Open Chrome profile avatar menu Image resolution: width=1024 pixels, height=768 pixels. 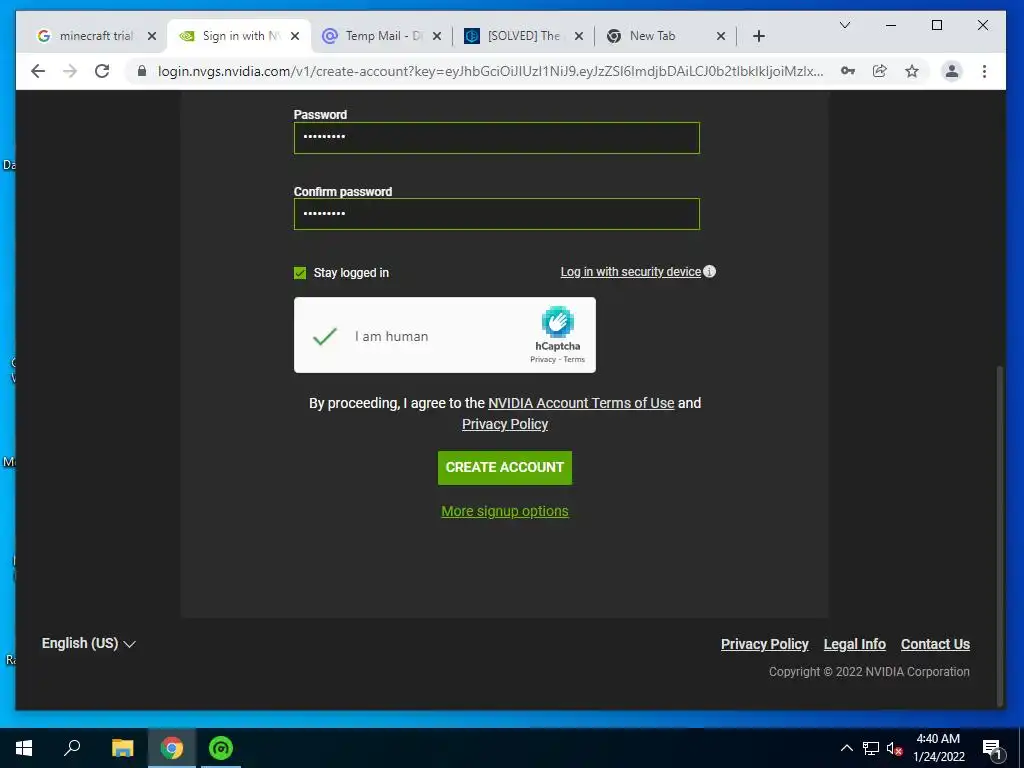(x=952, y=71)
